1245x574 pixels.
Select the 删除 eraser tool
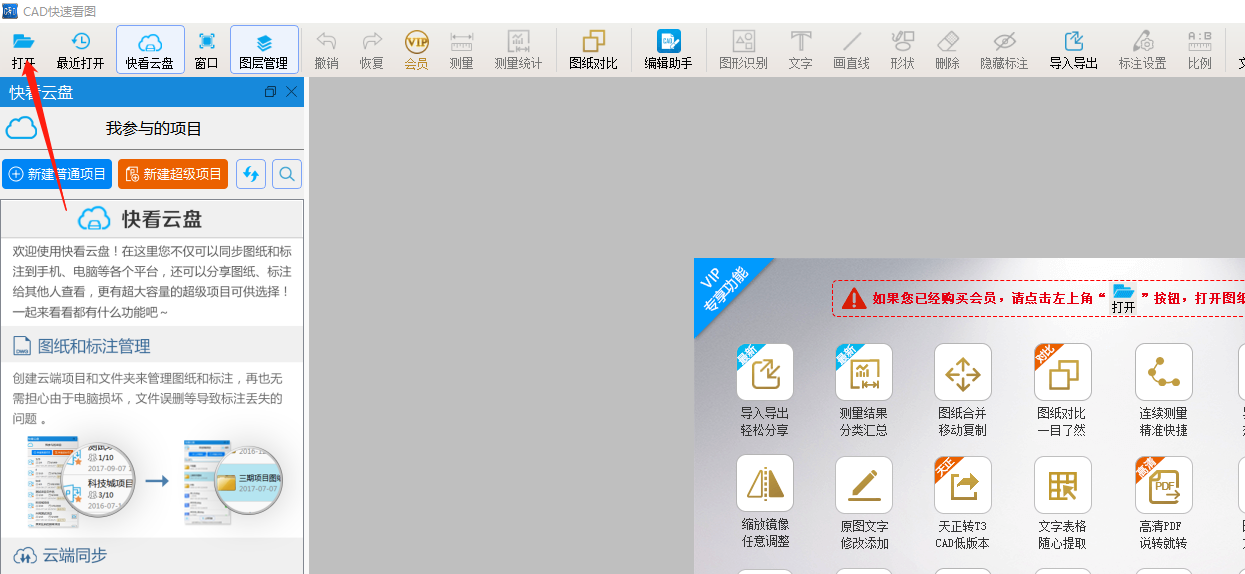pos(948,50)
